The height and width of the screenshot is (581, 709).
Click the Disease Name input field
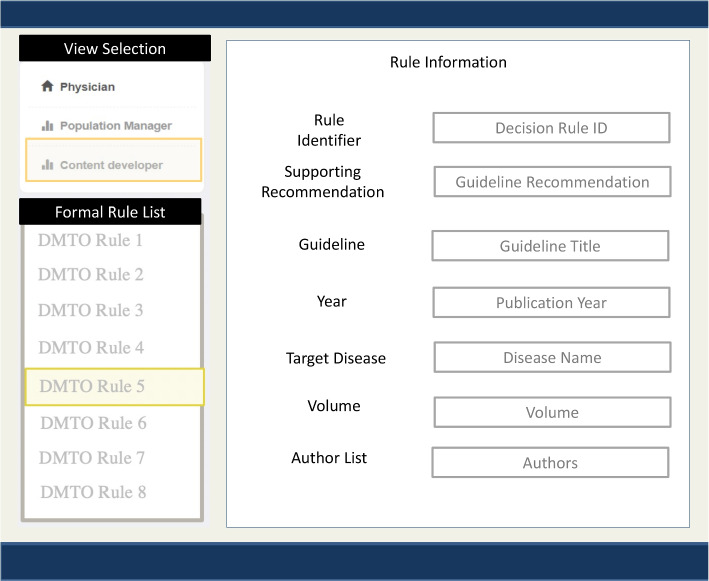click(552, 357)
